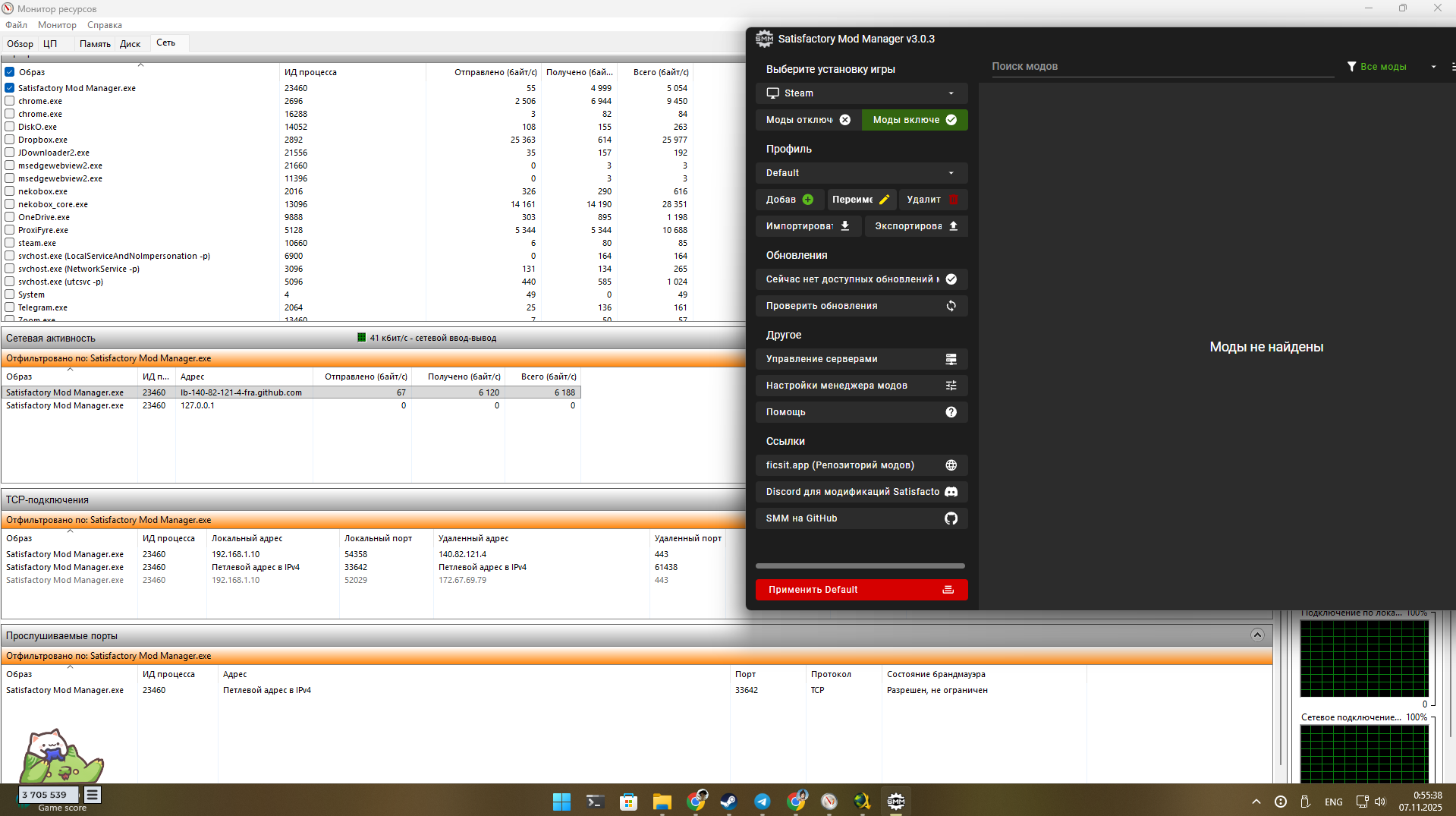This screenshot has width=1456, height=816.
Task: Click the volume icon in the system tray
Action: [x=1380, y=802]
